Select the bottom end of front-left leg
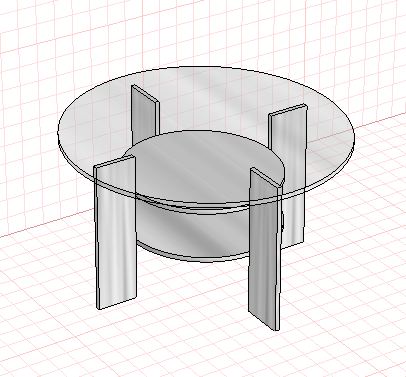This screenshot has width=406, height=377. pos(117,303)
